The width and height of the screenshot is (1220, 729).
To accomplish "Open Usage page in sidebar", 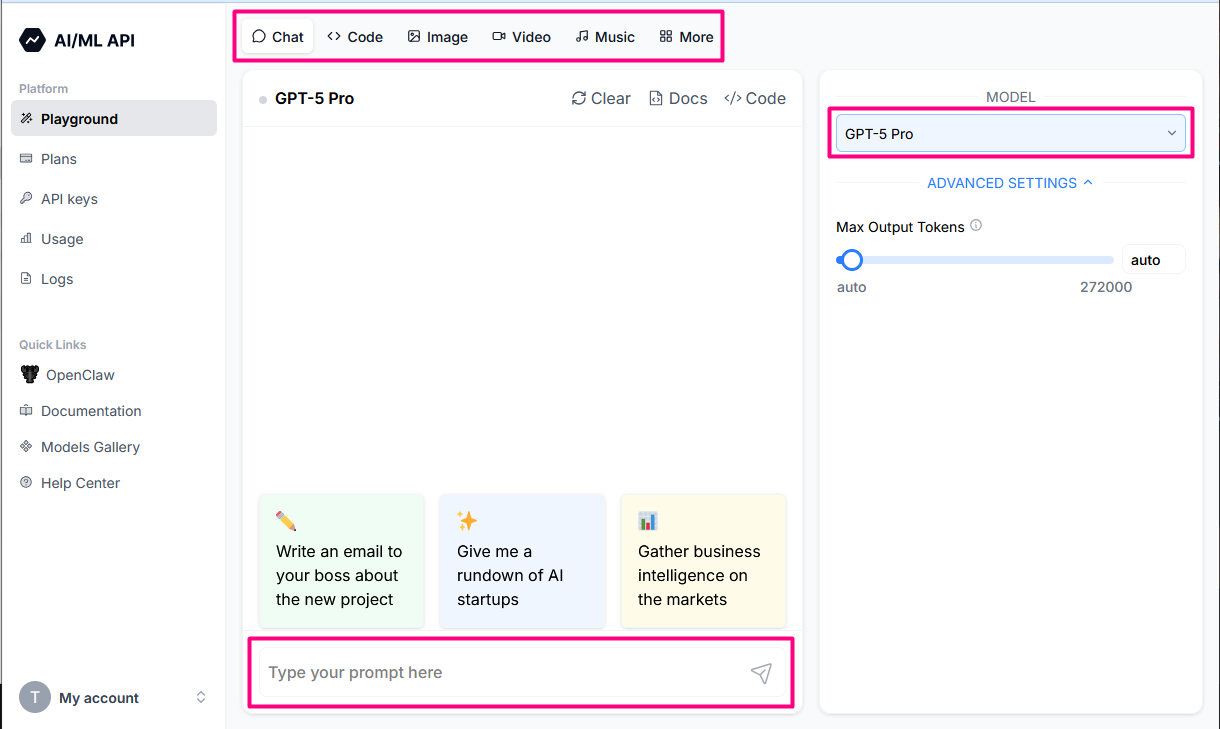I will (x=114, y=239).
